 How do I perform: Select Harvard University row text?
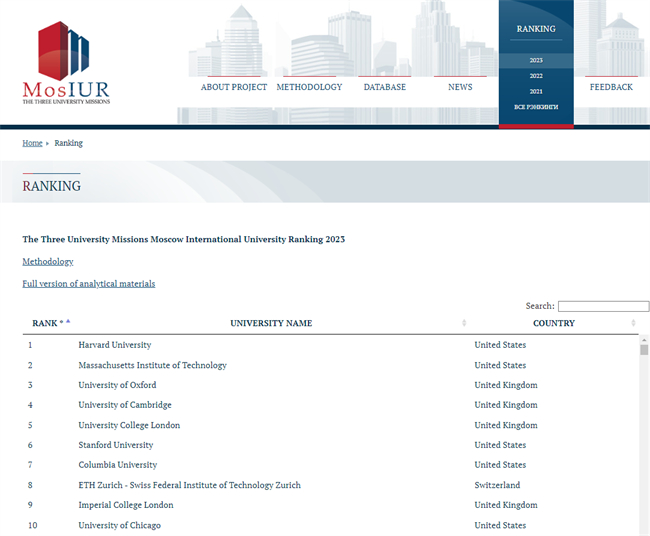[115, 345]
